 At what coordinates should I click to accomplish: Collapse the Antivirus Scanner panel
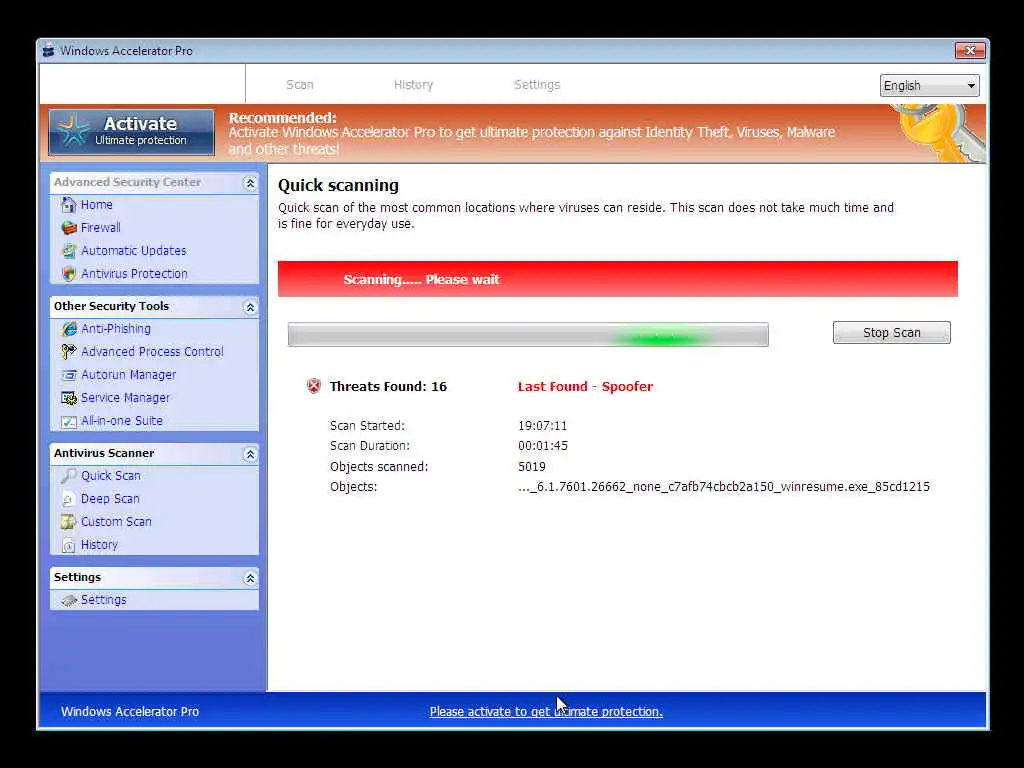(250, 454)
